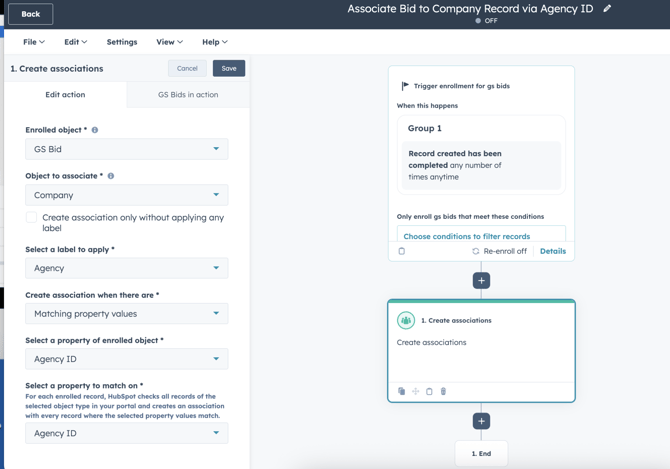Click the Save button

coord(229,68)
